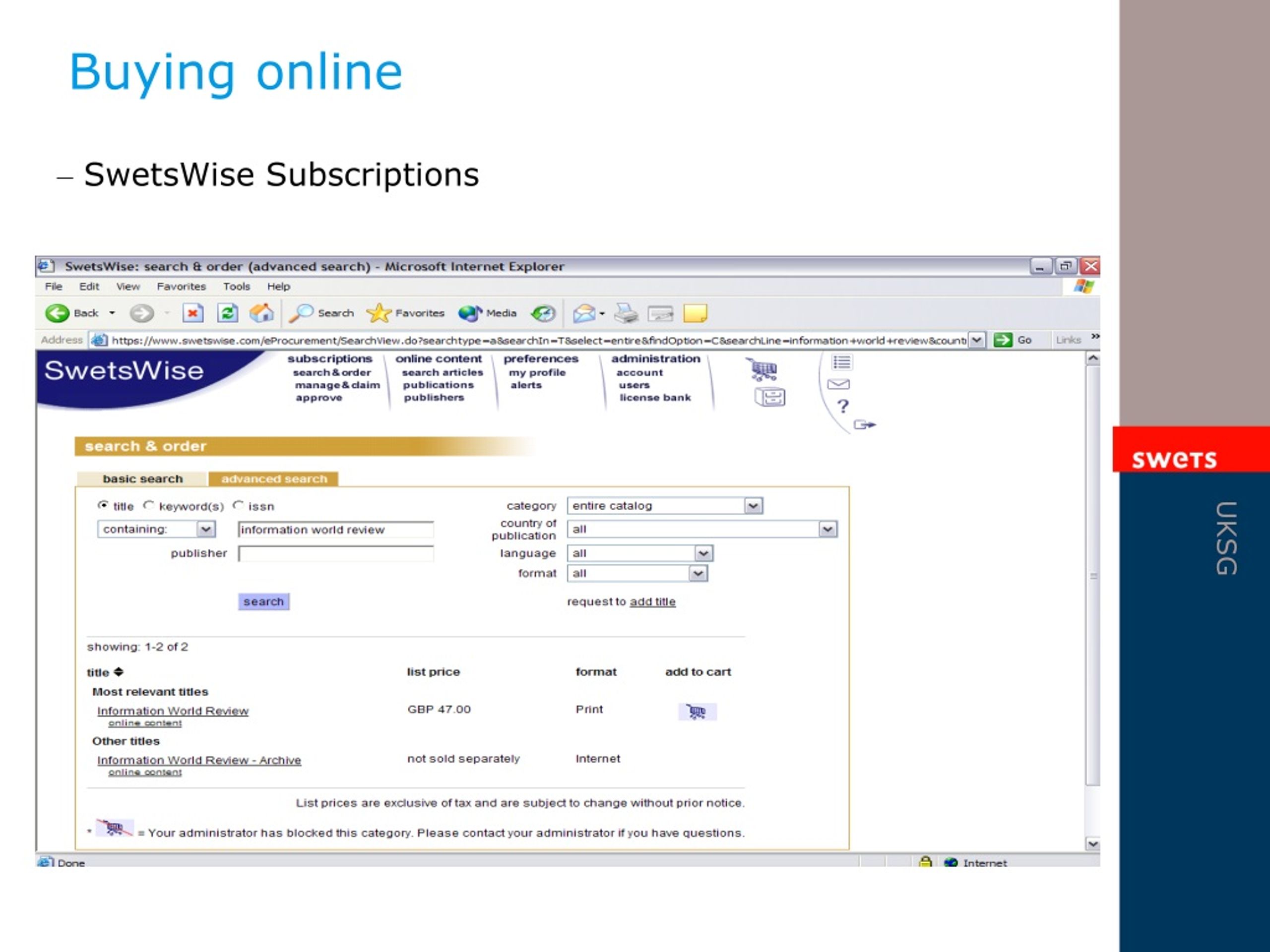This screenshot has width=1270, height=952.
Task: Switch to the advanced search tab
Action: (x=274, y=478)
